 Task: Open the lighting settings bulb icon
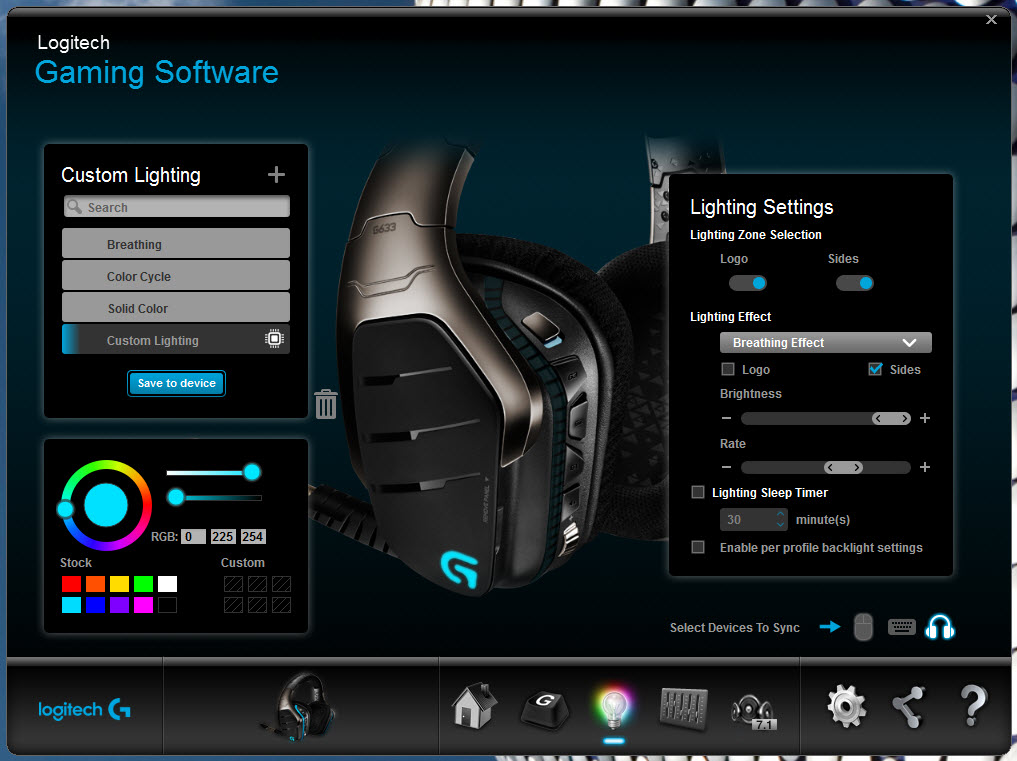(613, 708)
